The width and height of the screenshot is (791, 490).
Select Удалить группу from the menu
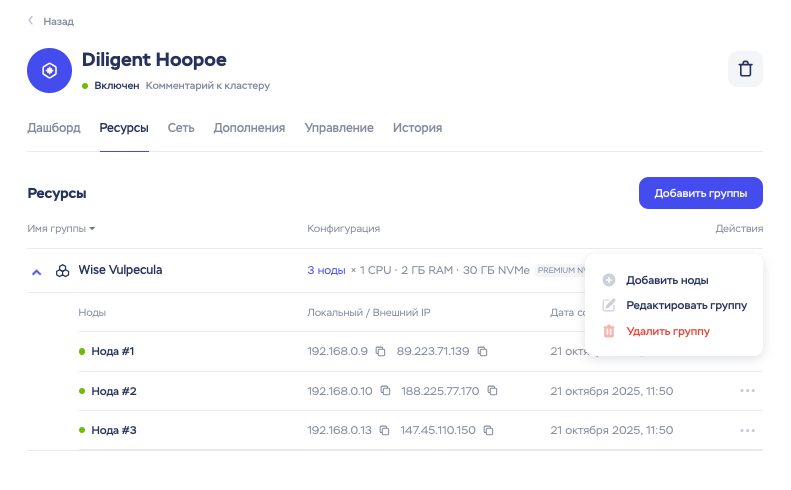(x=667, y=331)
